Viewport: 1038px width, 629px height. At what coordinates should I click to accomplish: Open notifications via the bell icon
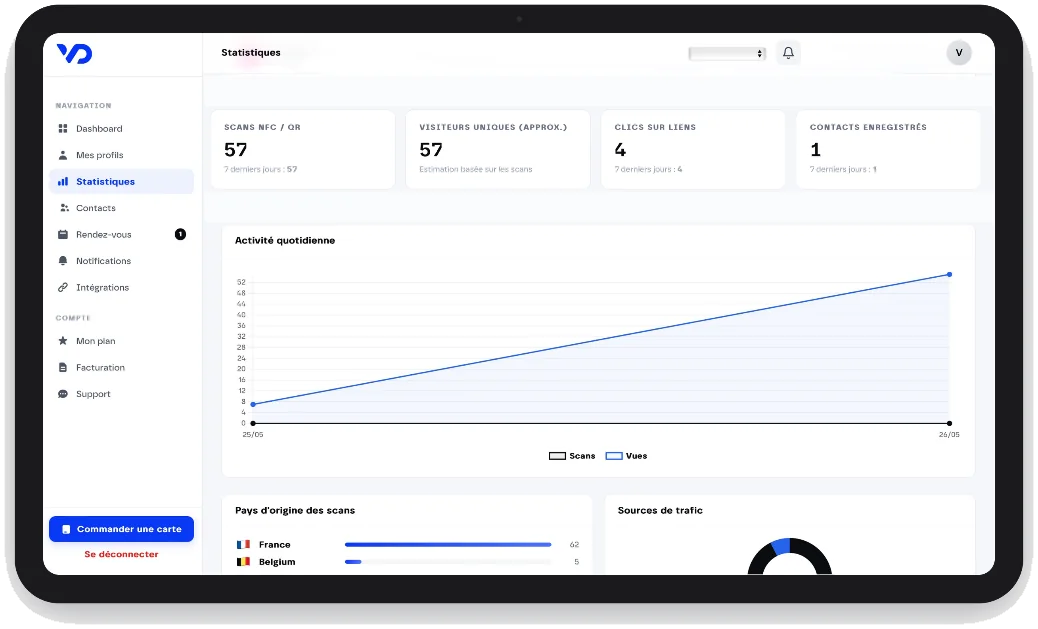[788, 53]
